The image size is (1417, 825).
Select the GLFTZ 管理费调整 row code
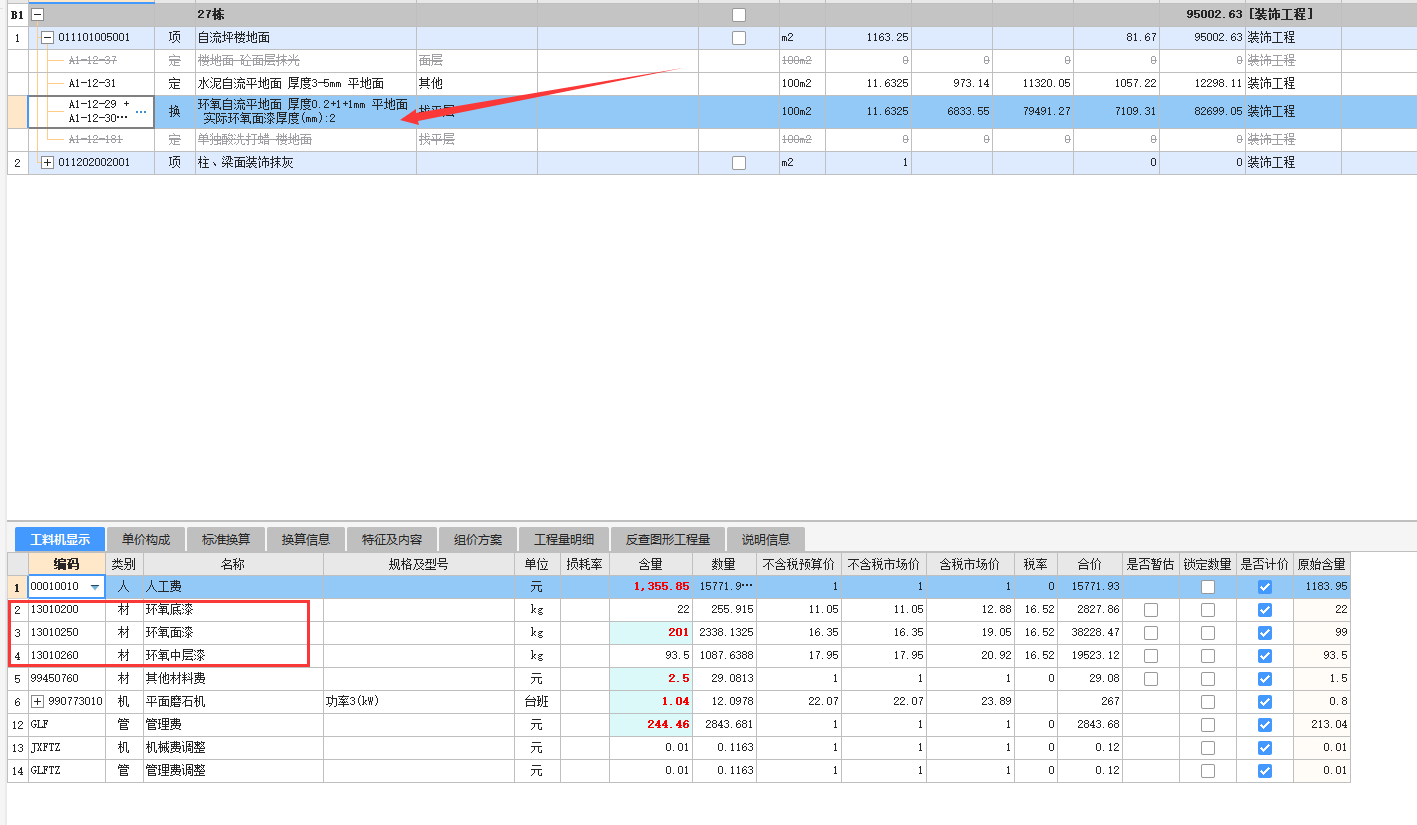pos(66,770)
